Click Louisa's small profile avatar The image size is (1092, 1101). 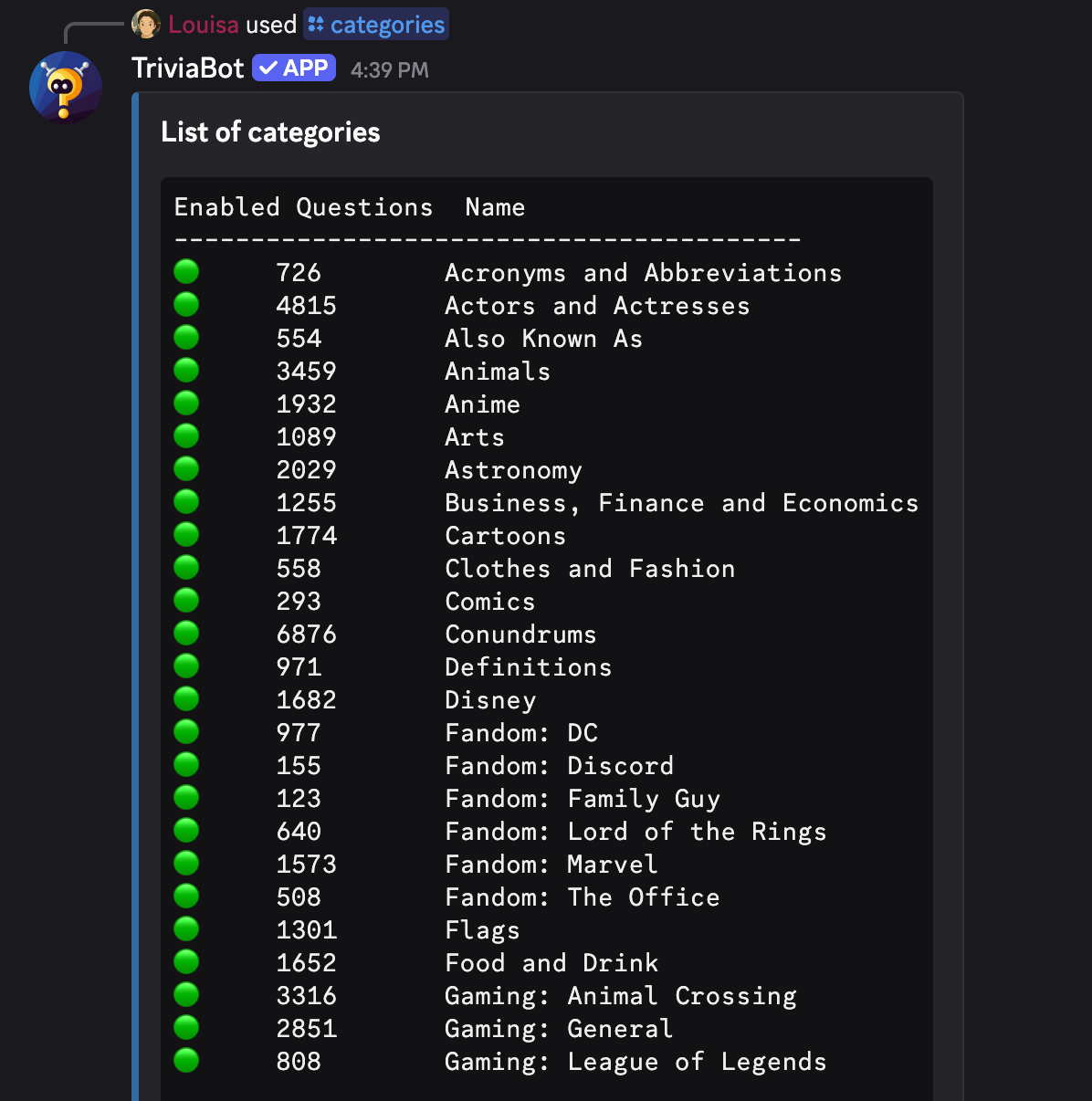(146, 24)
